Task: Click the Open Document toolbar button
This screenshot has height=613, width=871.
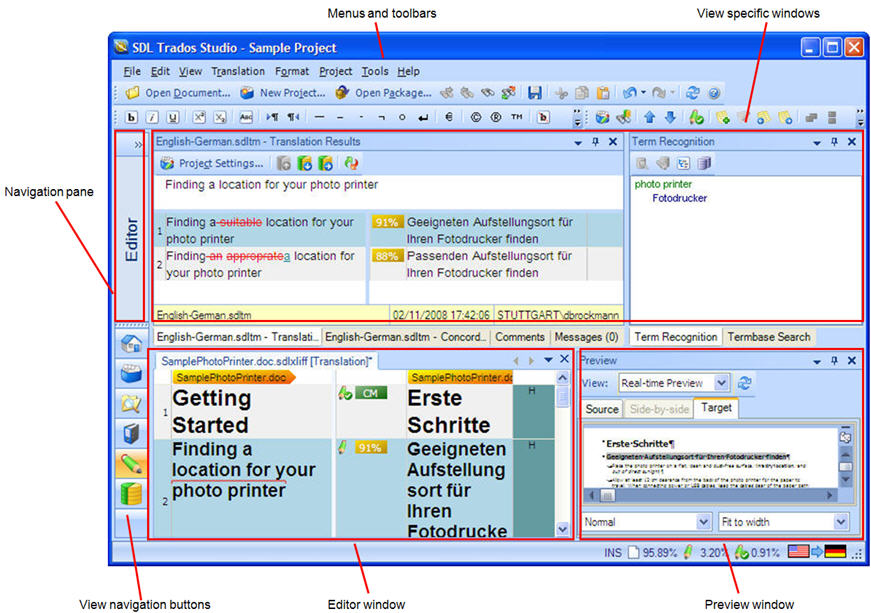Action: click(x=178, y=93)
